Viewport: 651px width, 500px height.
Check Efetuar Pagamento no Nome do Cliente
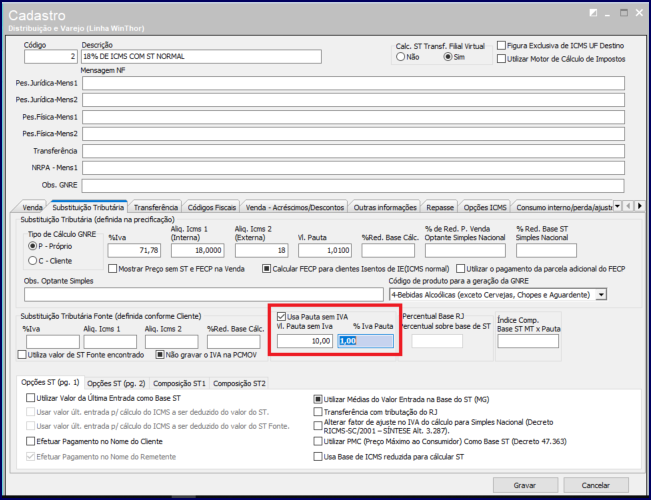(x=30, y=441)
